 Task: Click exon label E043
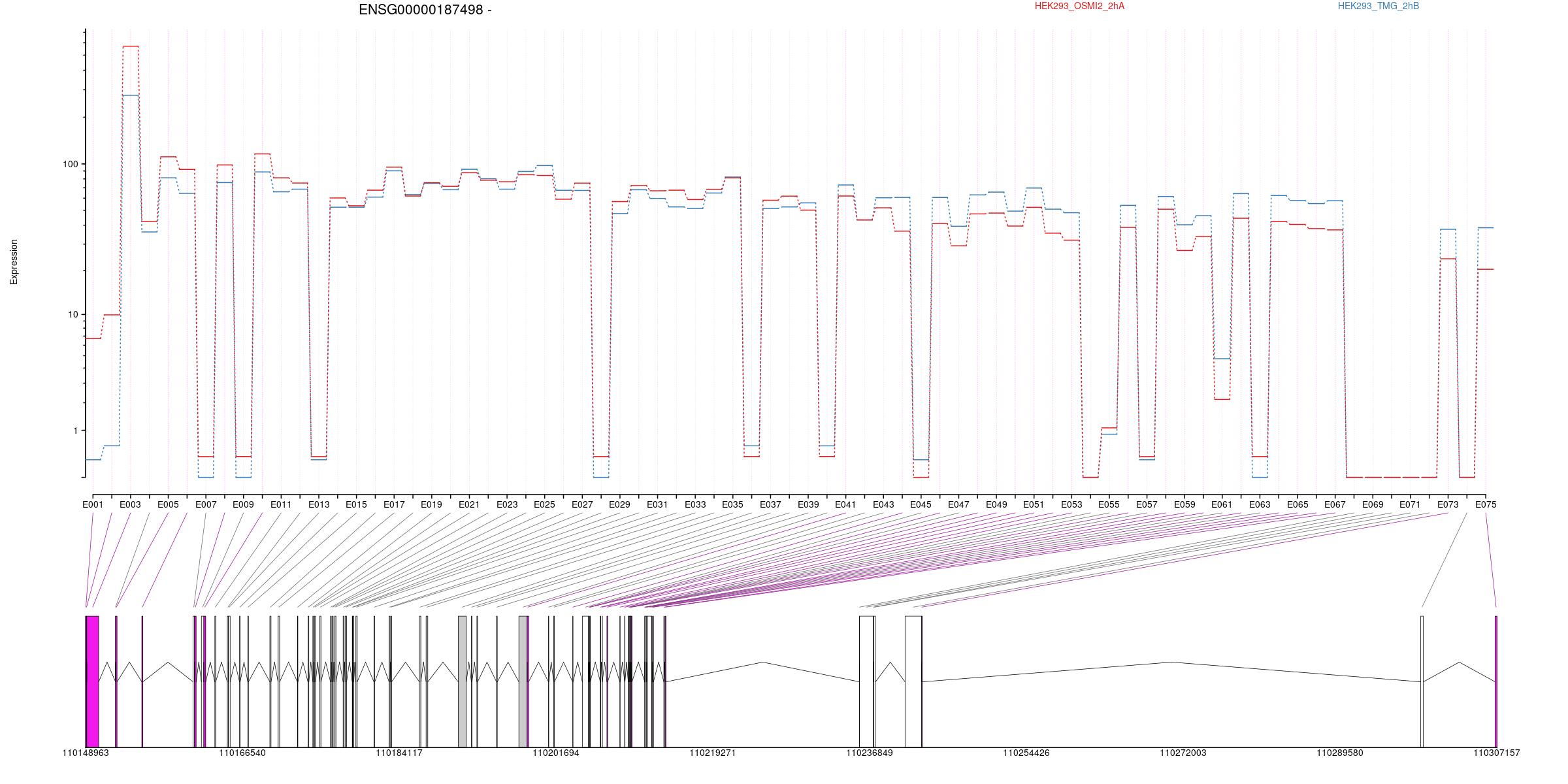tap(883, 504)
